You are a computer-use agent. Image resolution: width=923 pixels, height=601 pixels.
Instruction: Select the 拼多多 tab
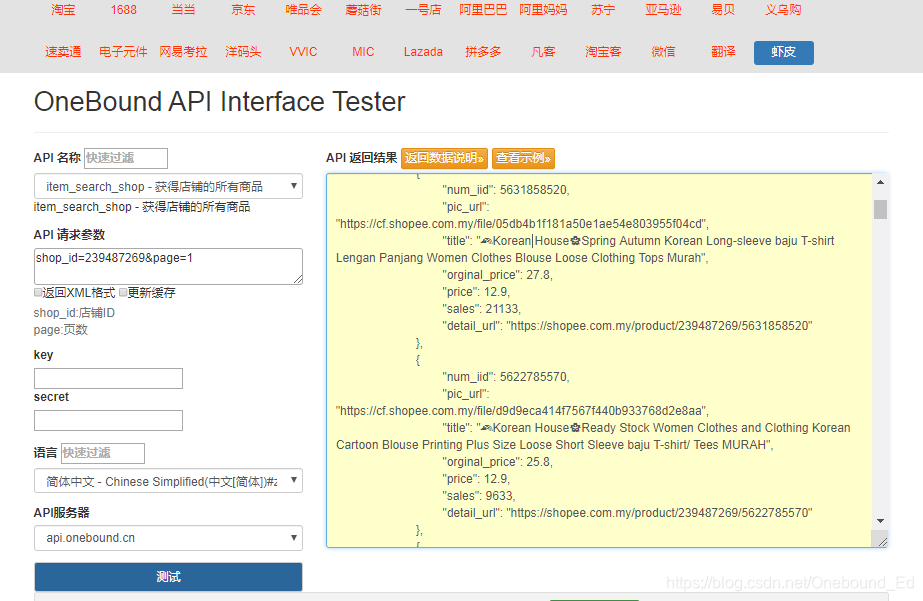click(x=483, y=52)
